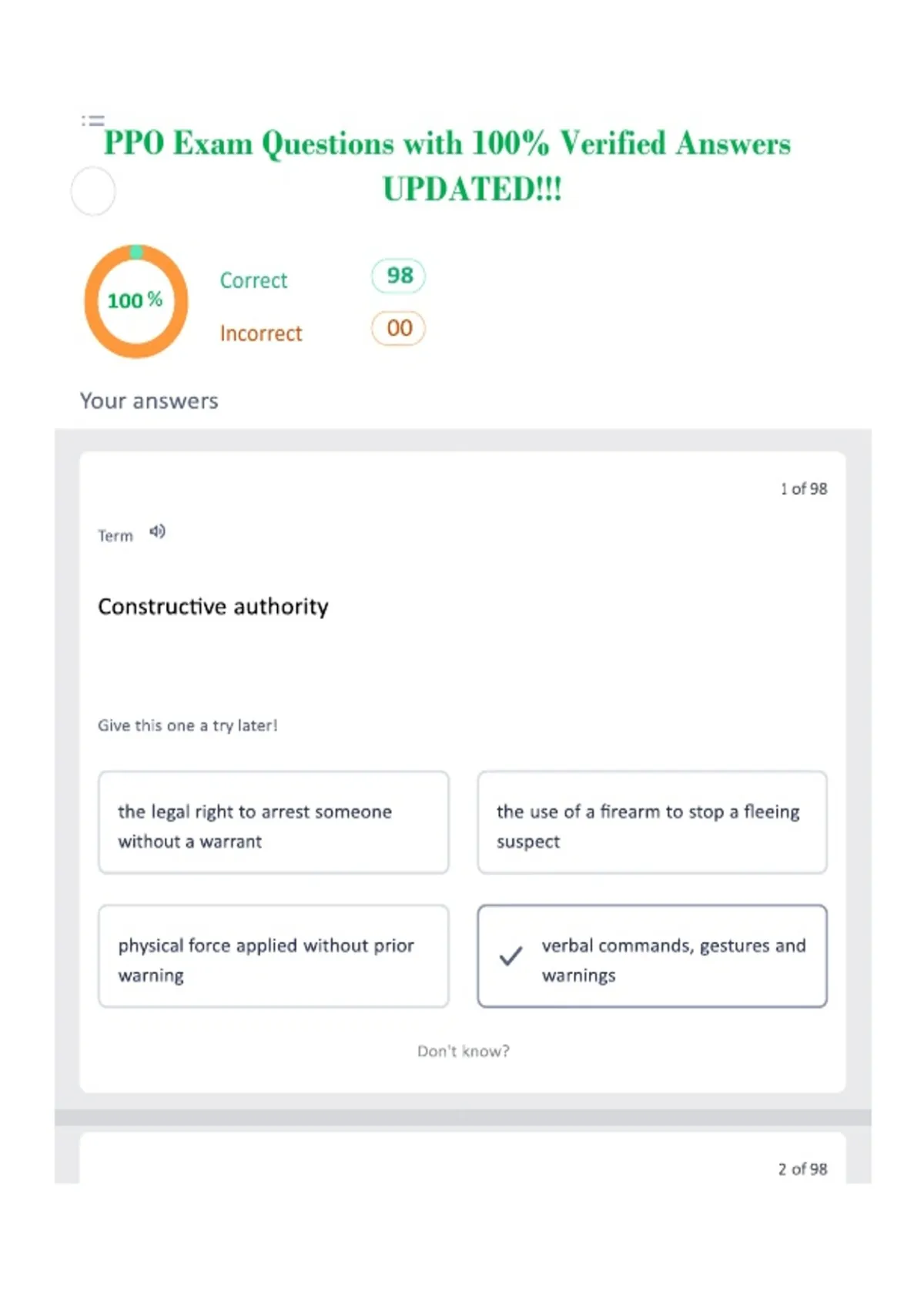Click the 'Constructive authority' term text

pos(213,607)
